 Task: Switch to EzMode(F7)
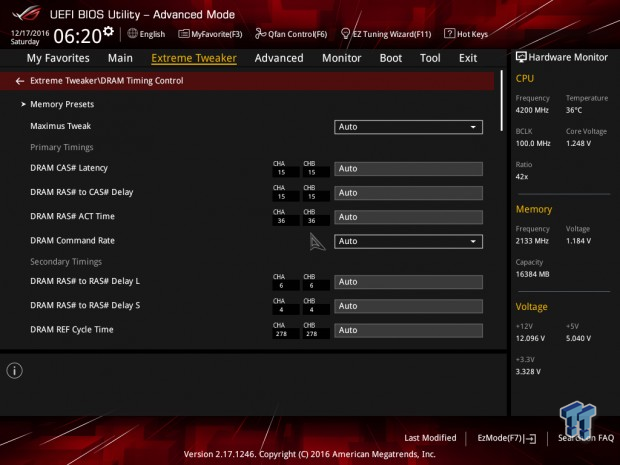pos(500,438)
